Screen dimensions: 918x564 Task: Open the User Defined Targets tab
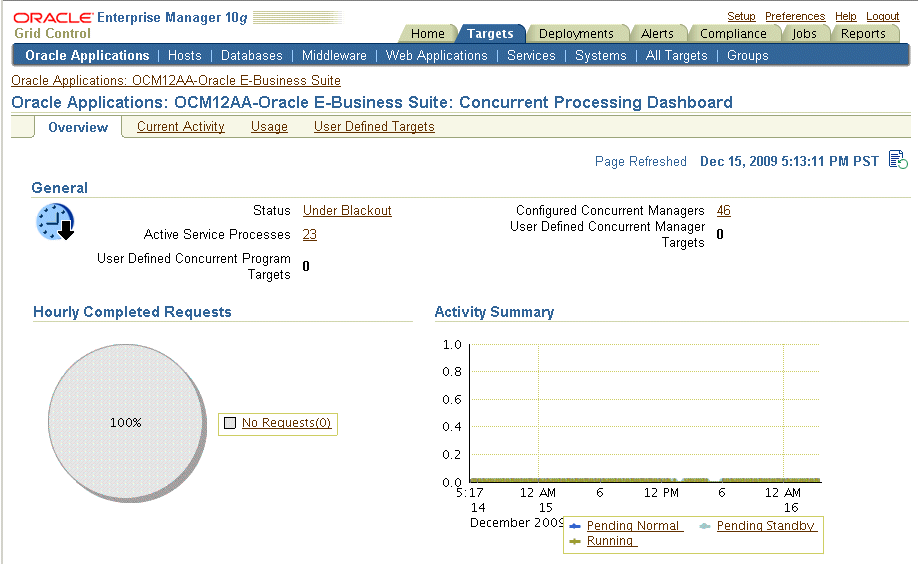click(x=374, y=127)
